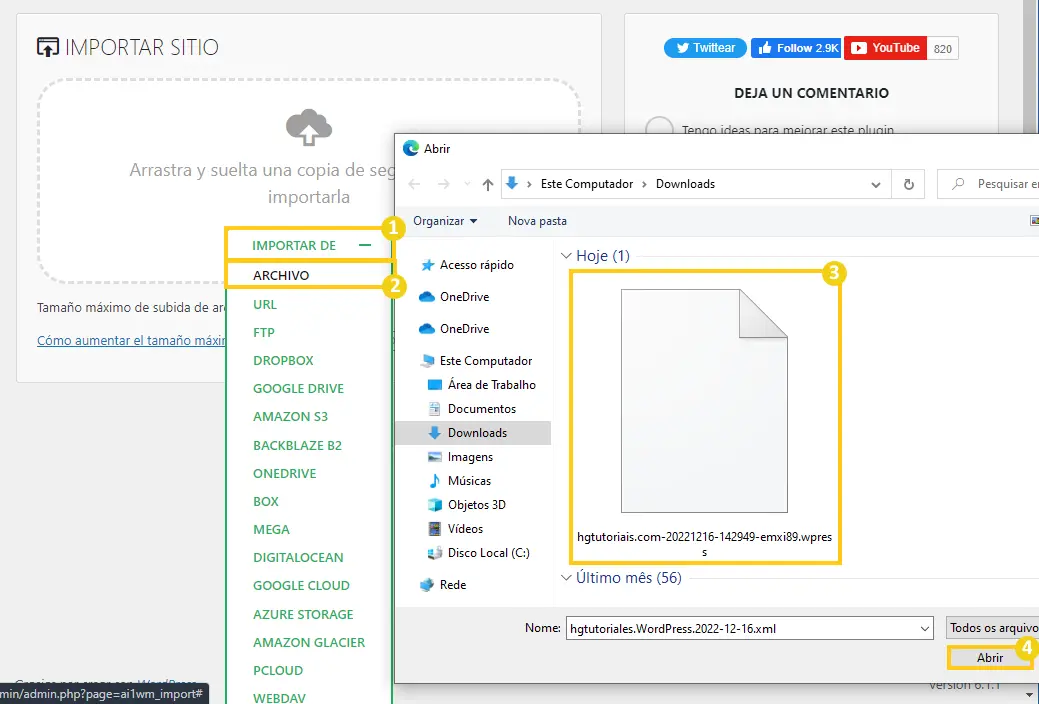This screenshot has height=704, width=1039.
Task: Open the Organizar dropdown menu
Action: tap(445, 221)
